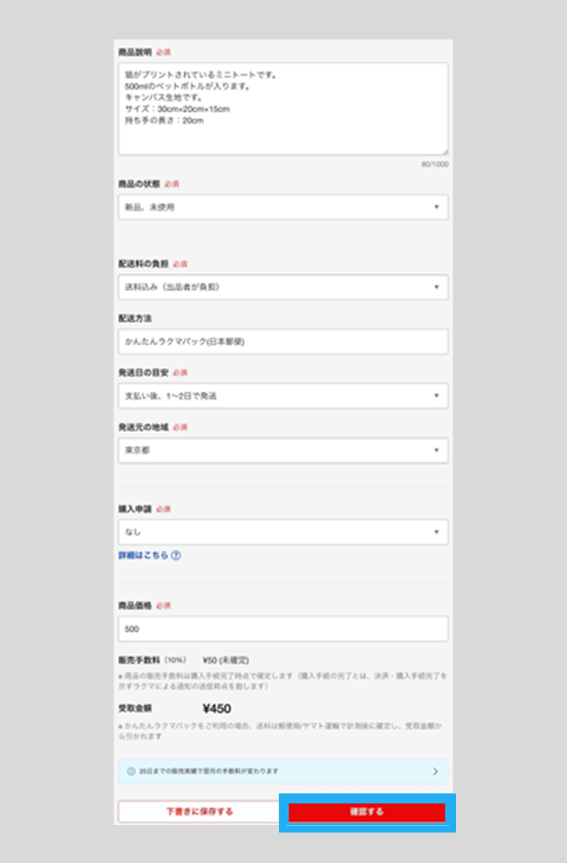Open the 購入申請 dropdown showing なし
This screenshot has height=863, width=567.
pos(283,532)
